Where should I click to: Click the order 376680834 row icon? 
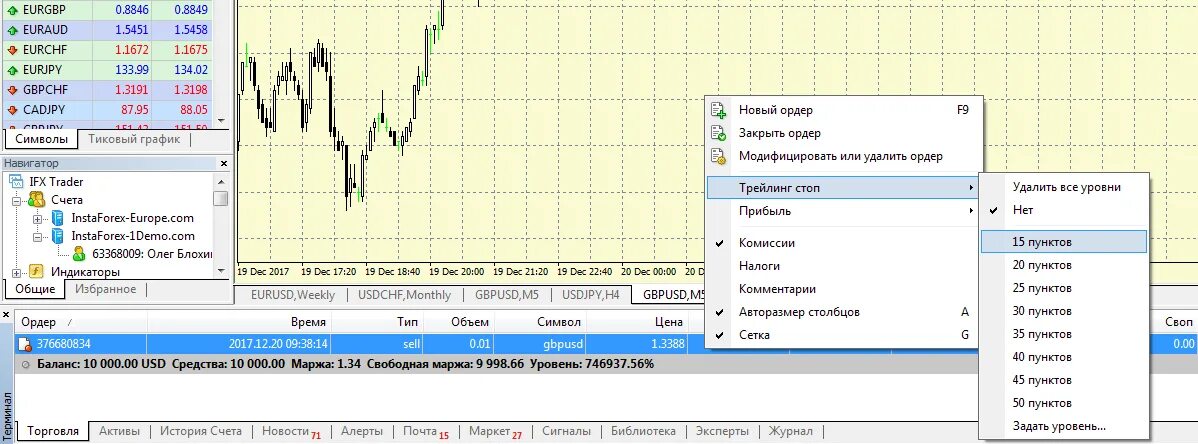coord(25,344)
